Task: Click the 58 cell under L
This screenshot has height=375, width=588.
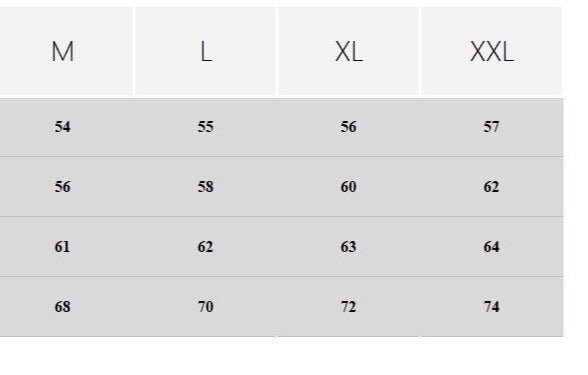Action: 206,187
